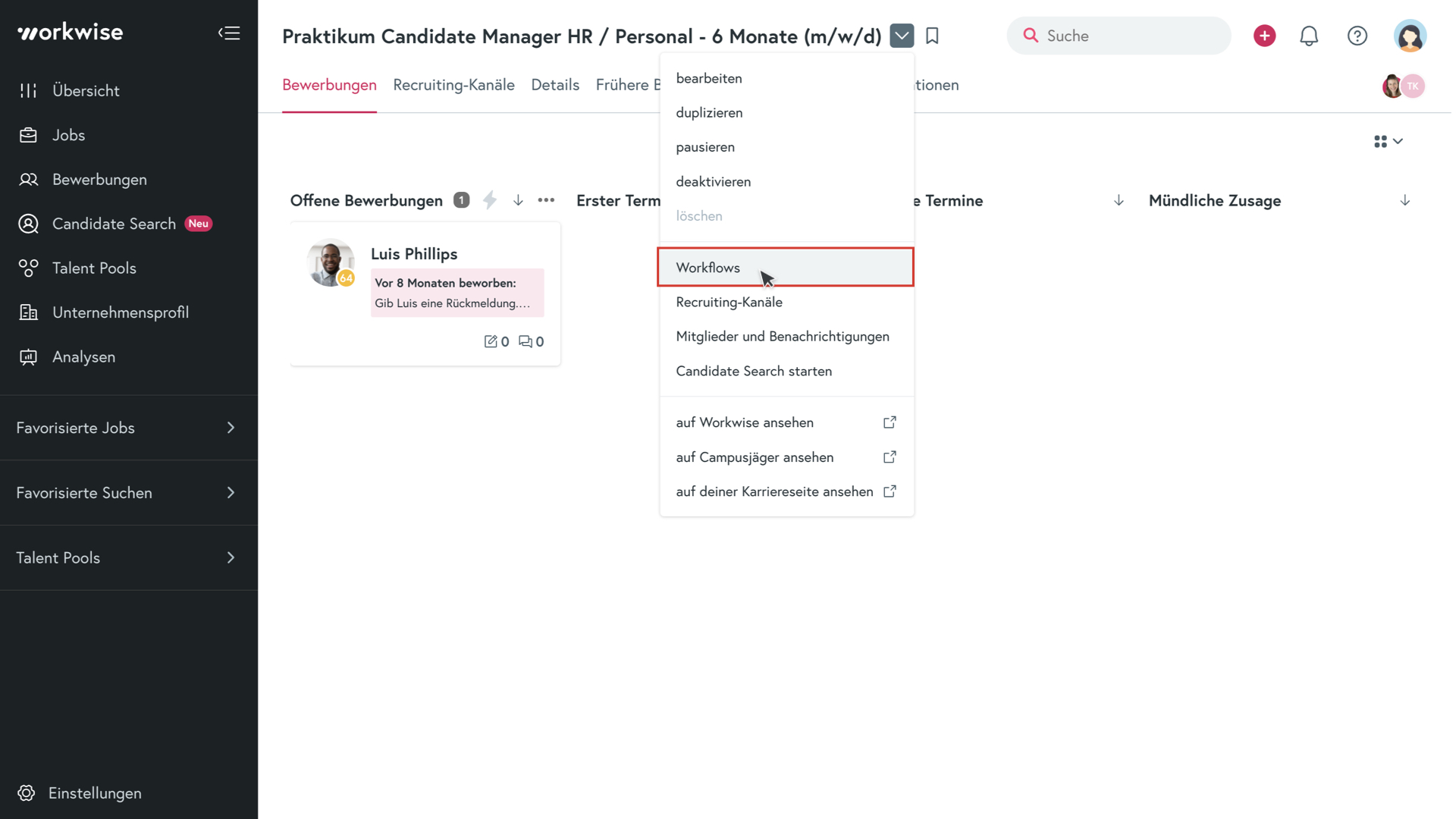1456x819 pixels.
Task: Open the auf Campusjäger ansehen link
Action: point(755,457)
